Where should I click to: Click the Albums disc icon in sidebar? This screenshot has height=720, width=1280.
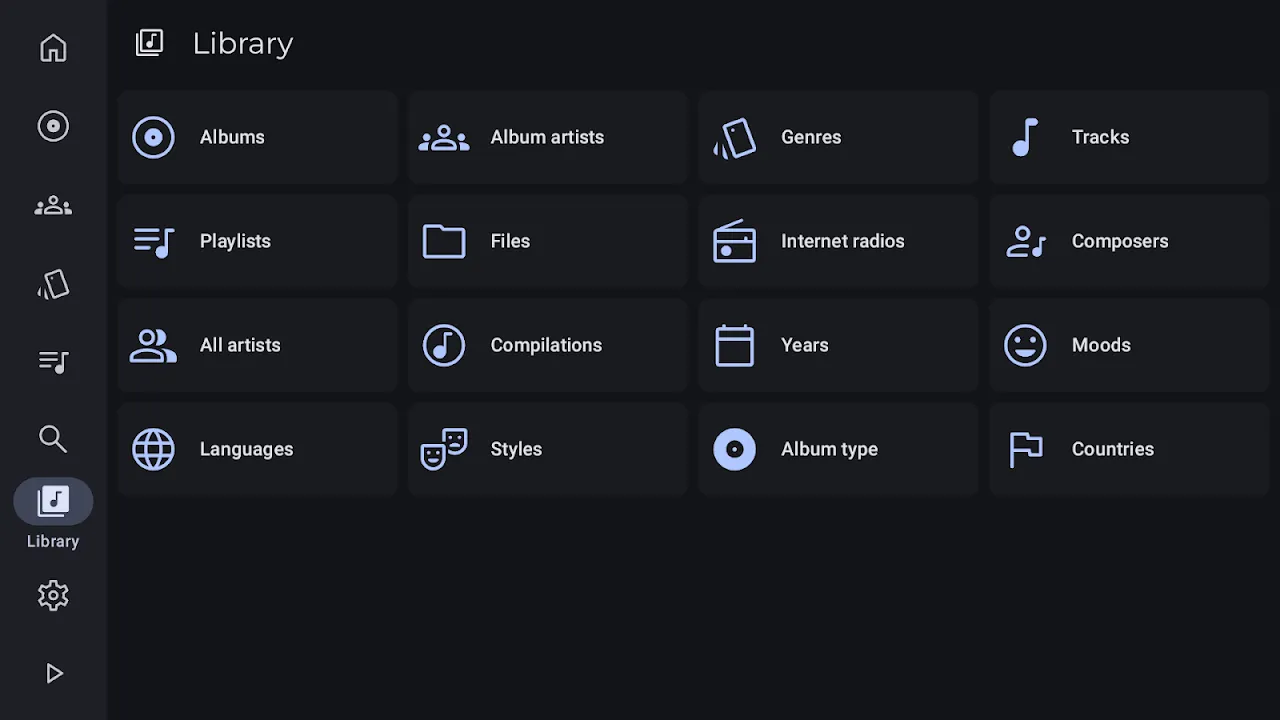coord(53,126)
